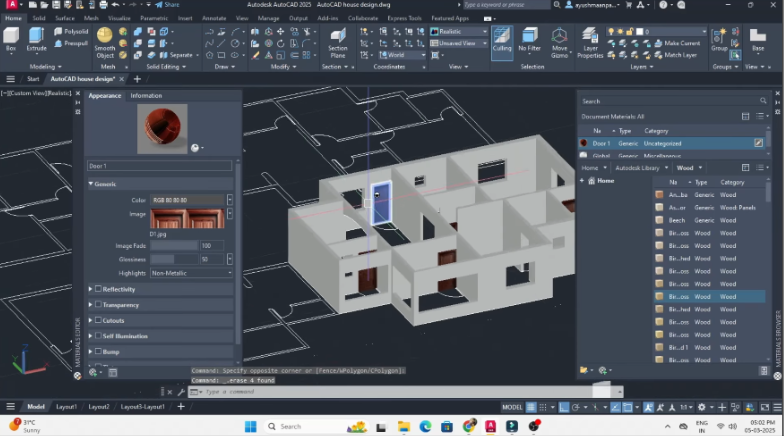This screenshot has width=784, height=436.
Task: Collapse the Generic properties section
Action: [x=91, y=184]
